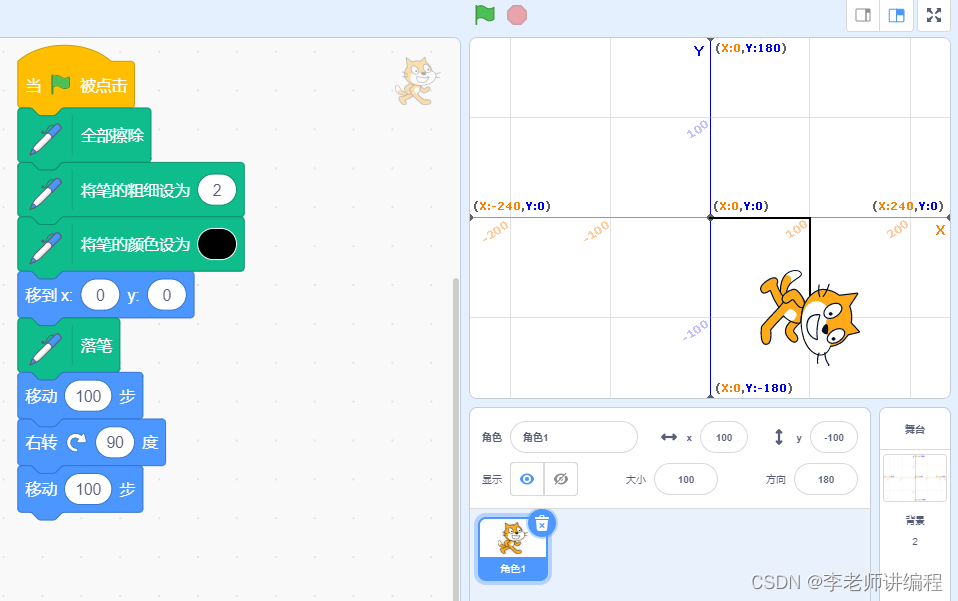The height and width of the screenshot is (601, 958).
Task: Click steps field in last 移动 100 步 block
Action: 88,489
